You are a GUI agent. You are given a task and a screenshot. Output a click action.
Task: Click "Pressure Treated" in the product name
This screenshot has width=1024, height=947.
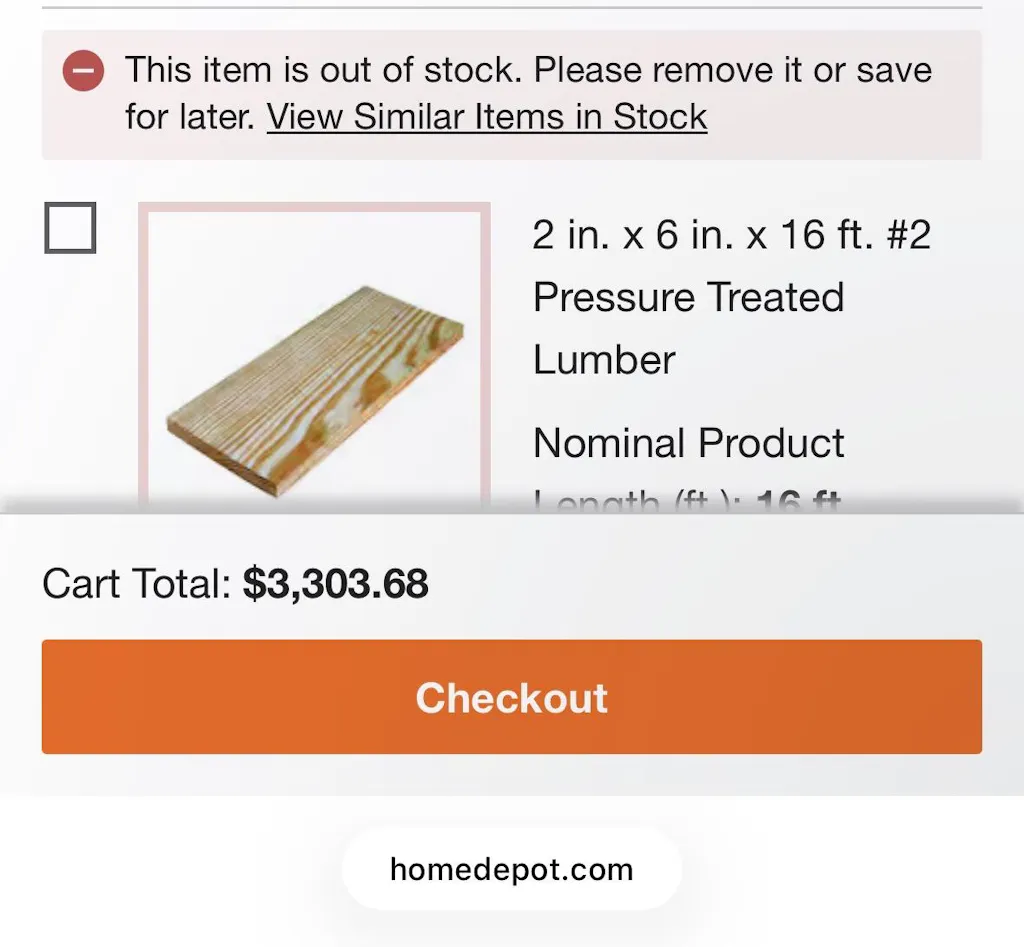coord(688,298)
